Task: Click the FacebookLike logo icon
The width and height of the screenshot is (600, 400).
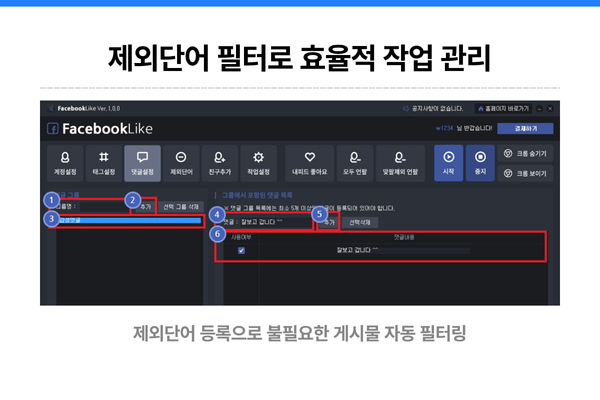Action: [x=53, y=129]
